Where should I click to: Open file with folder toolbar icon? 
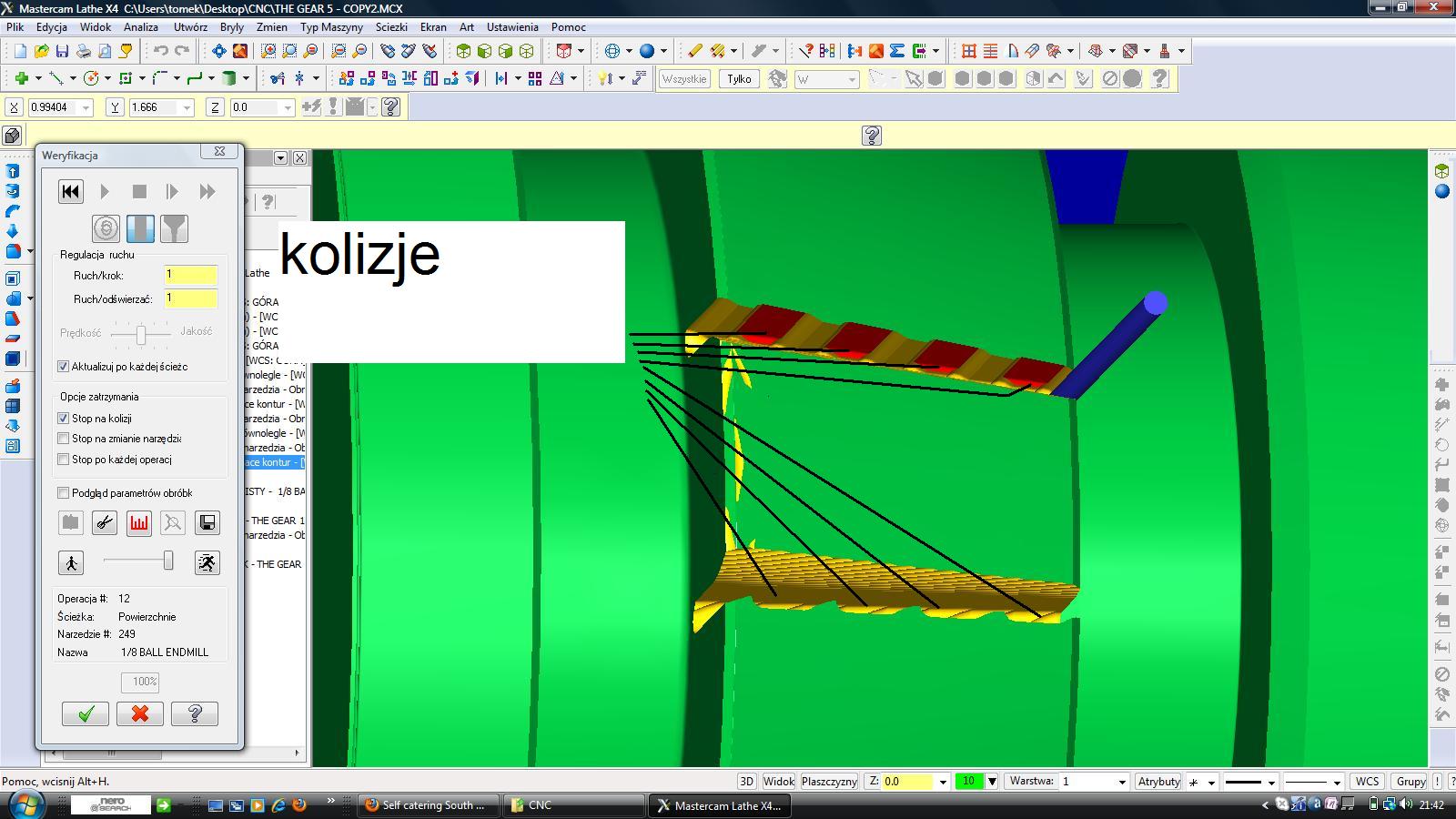point(41,51)
